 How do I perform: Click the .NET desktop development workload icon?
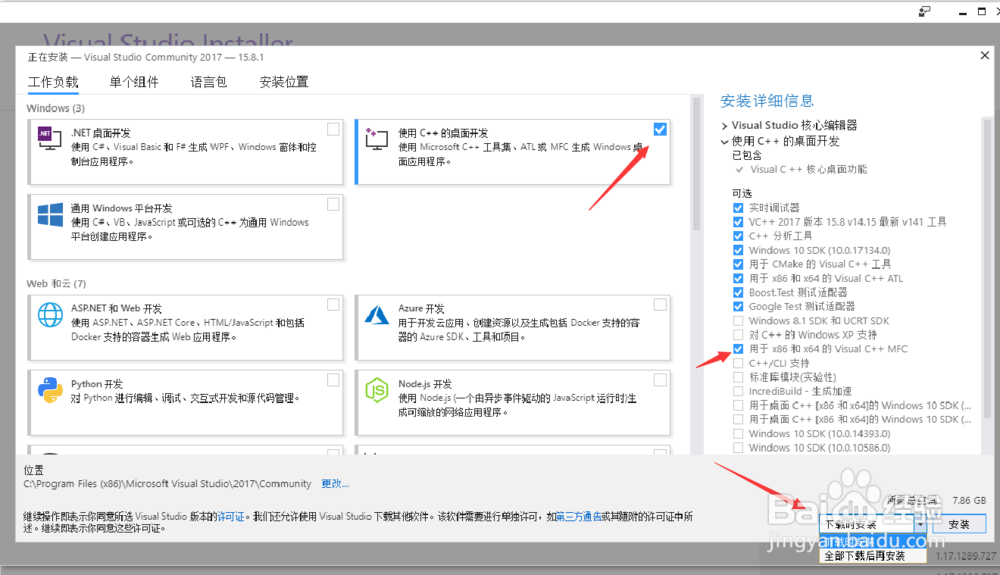pos(49,137)
